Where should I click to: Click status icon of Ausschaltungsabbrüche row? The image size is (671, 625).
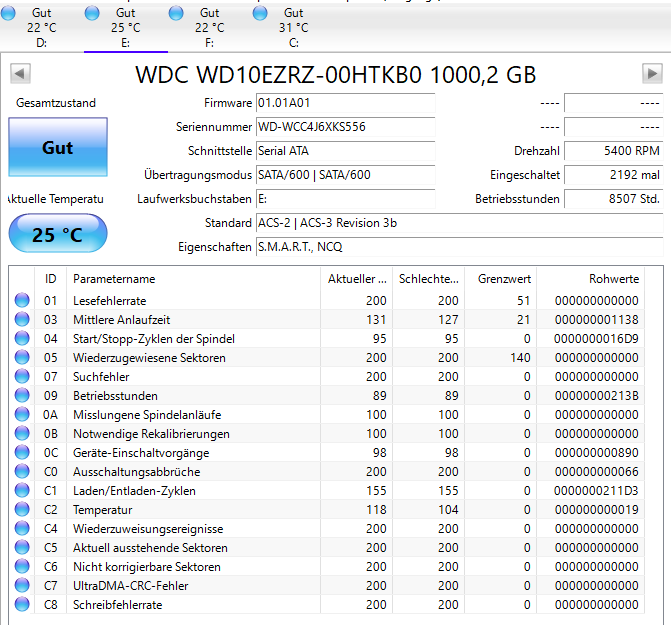point(22,471)
